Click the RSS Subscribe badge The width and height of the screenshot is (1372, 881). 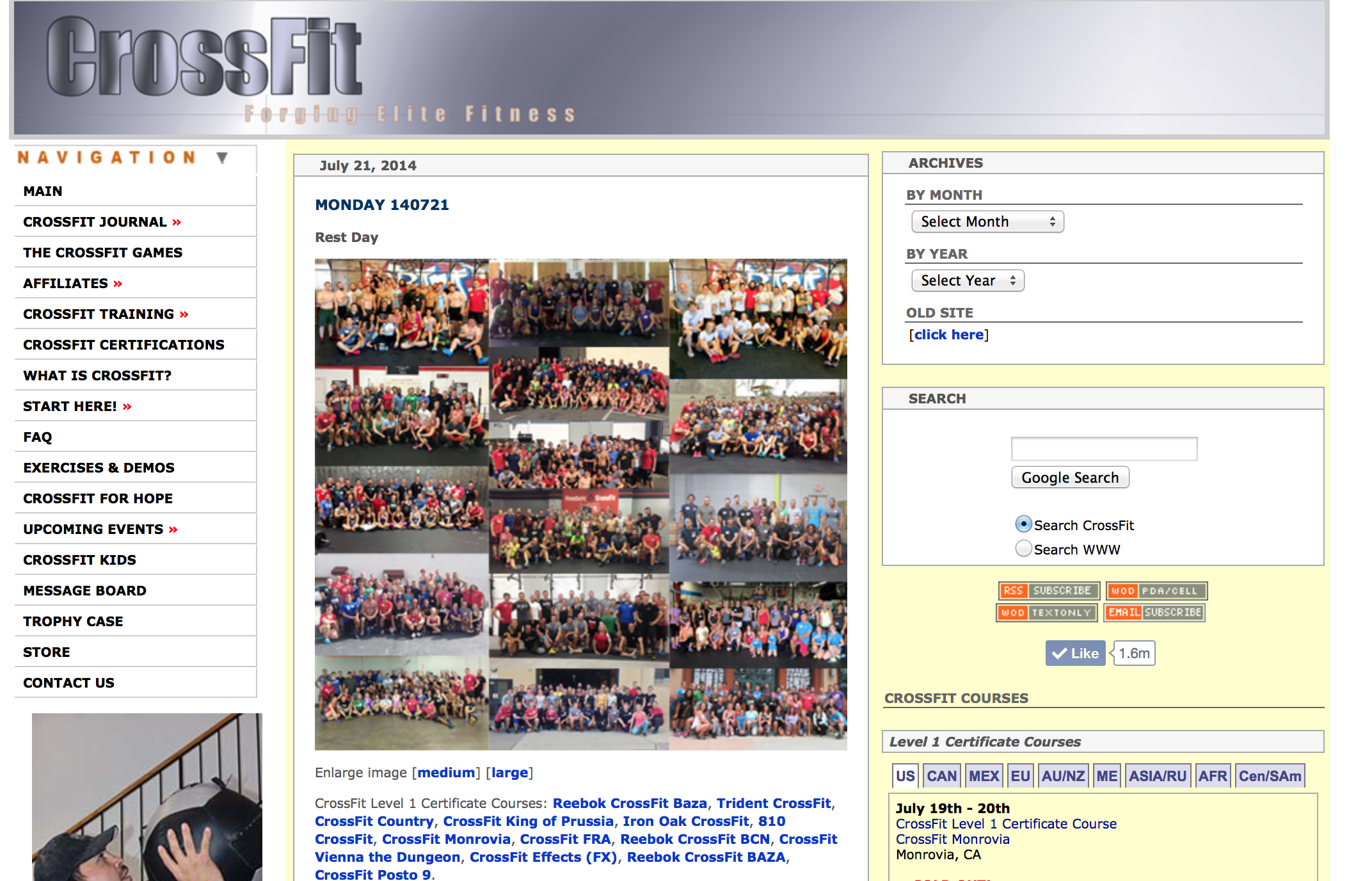[1048, 590]
